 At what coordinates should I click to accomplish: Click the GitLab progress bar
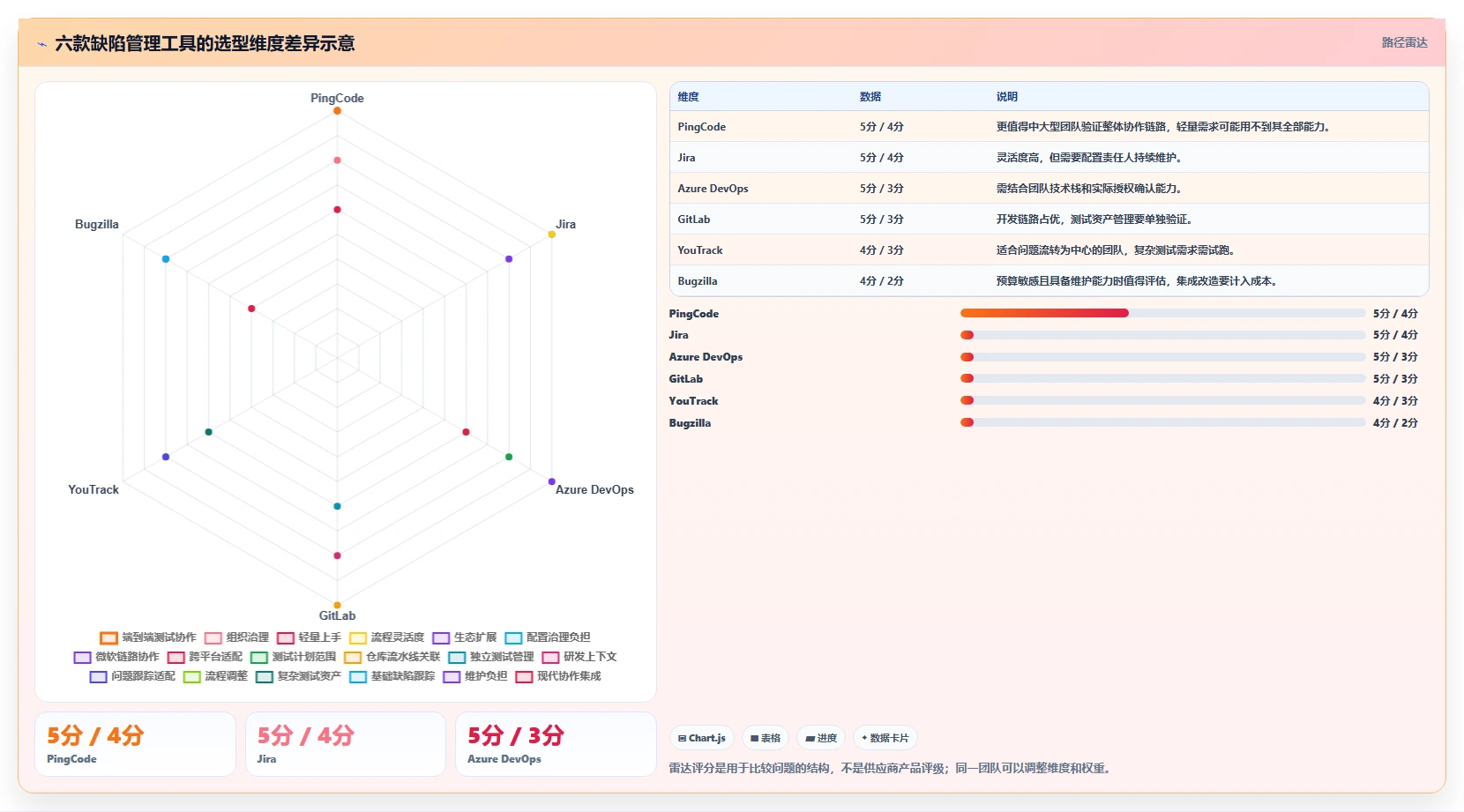coord(1162,378)
